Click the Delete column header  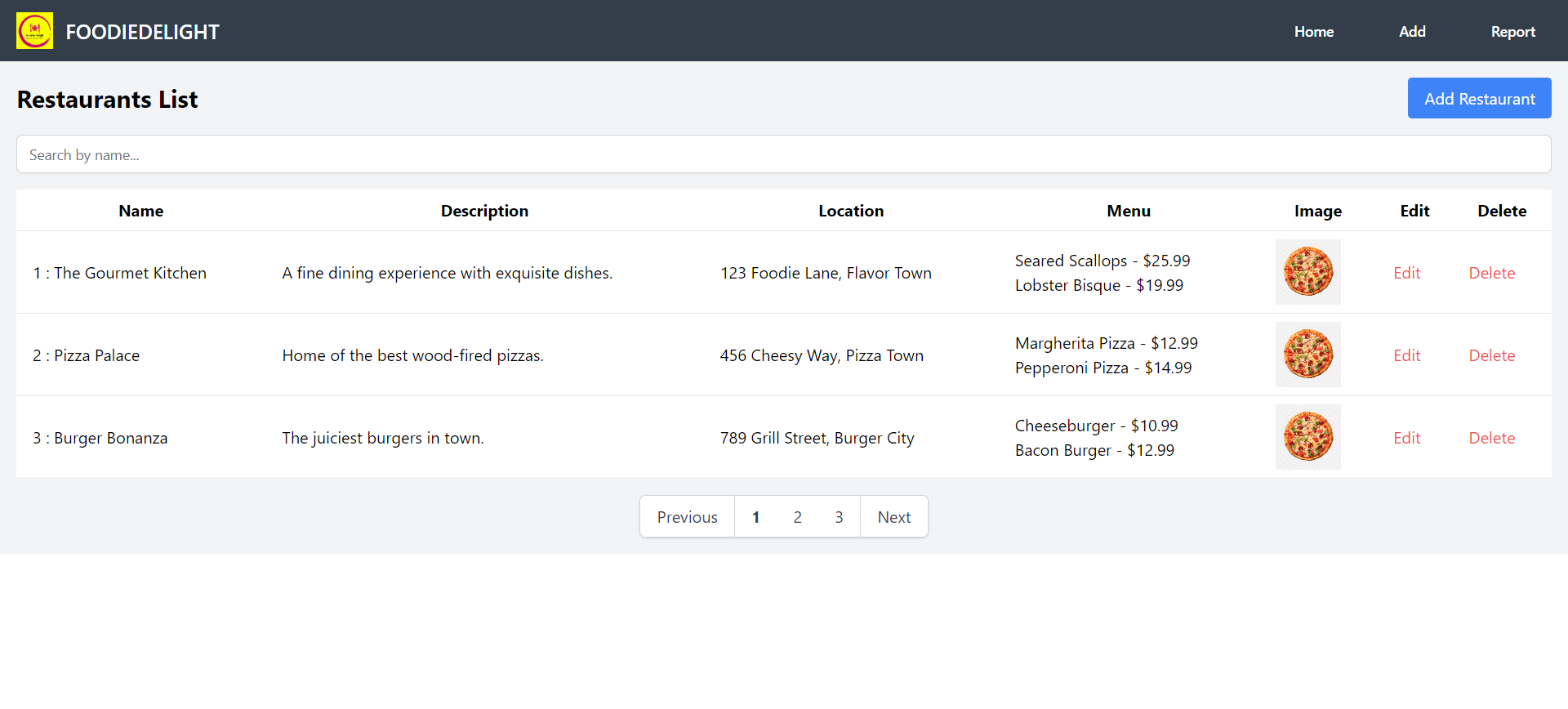1502,211
